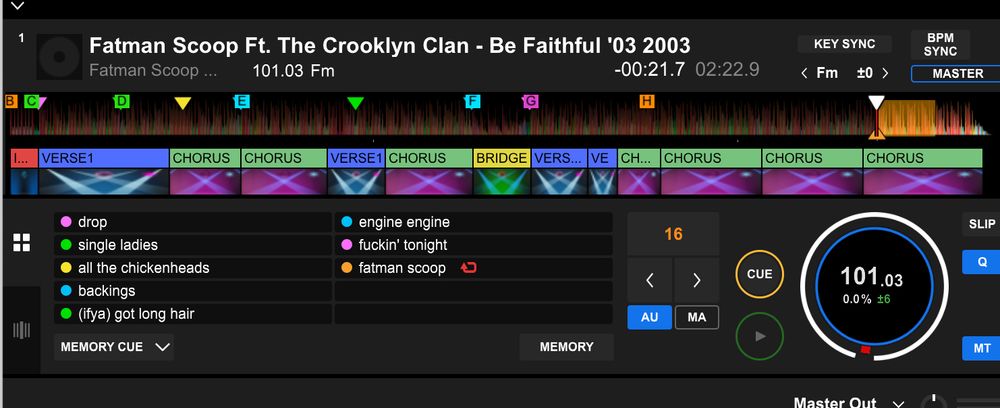Click the pink dot next to drop
This screenshot has height=408, width=1000.
click(x=66, y=222)
